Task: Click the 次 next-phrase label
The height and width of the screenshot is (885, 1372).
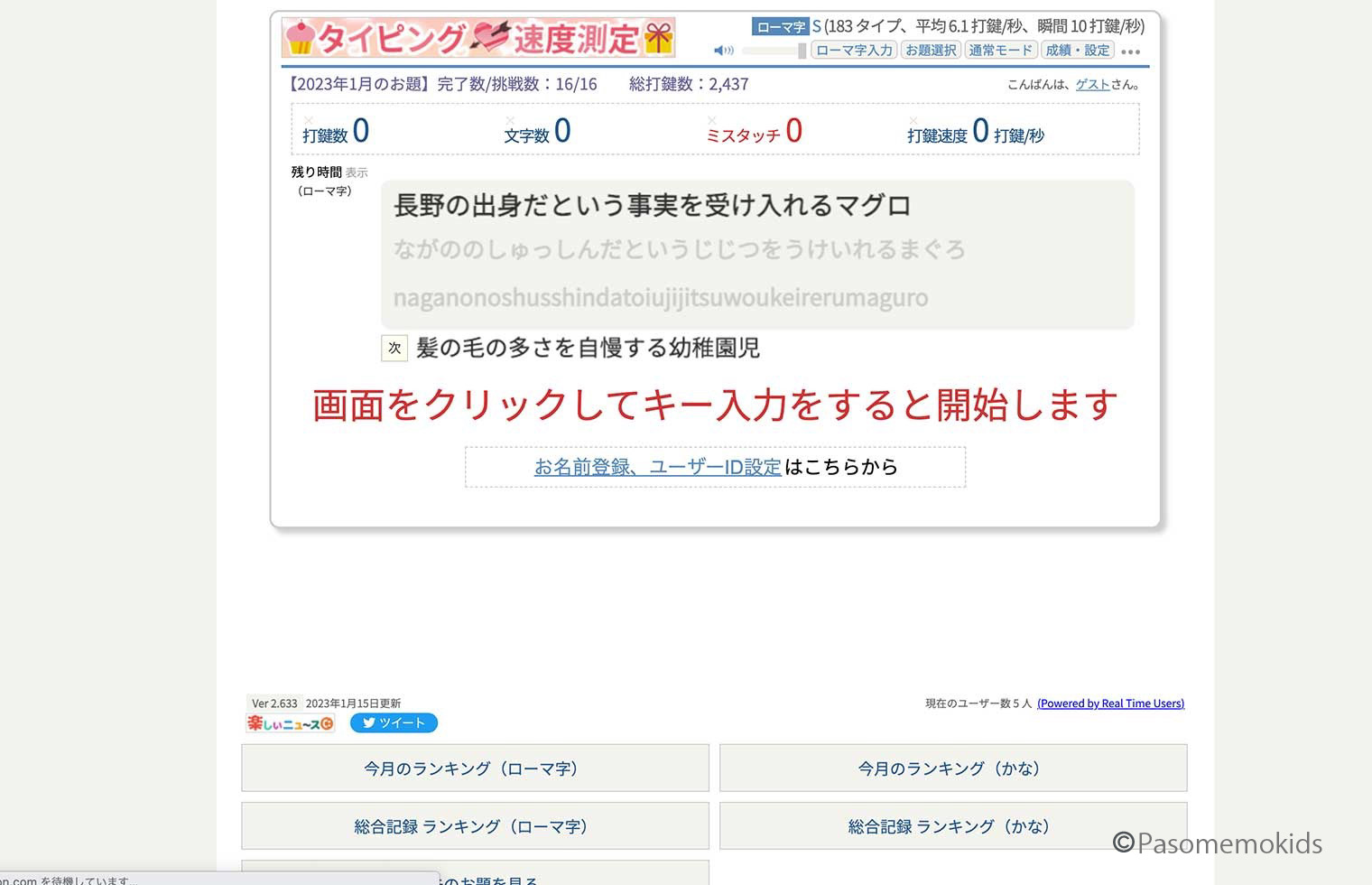Action: pos(394,348)
